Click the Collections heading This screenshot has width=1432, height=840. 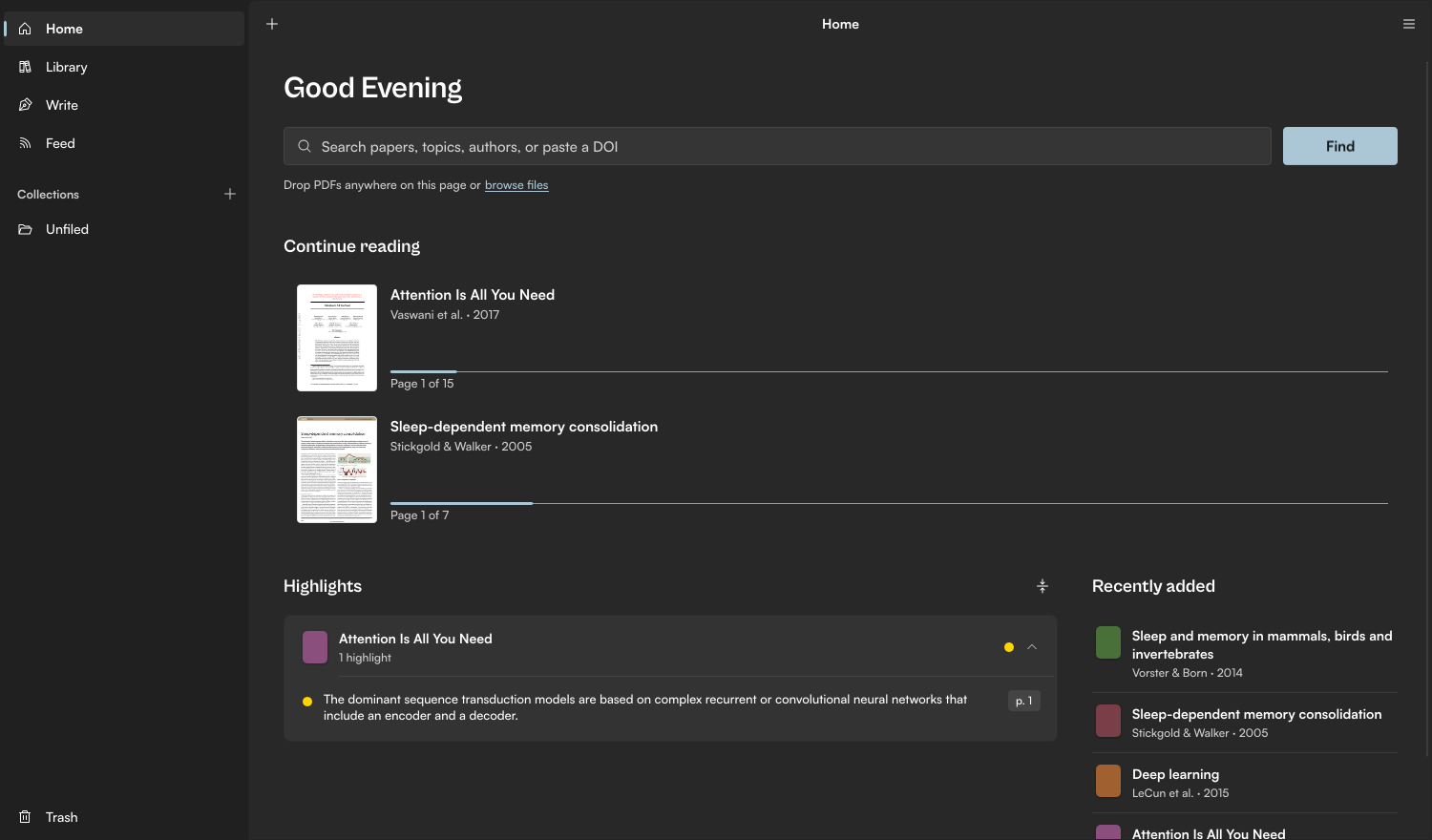pos(48,194)
